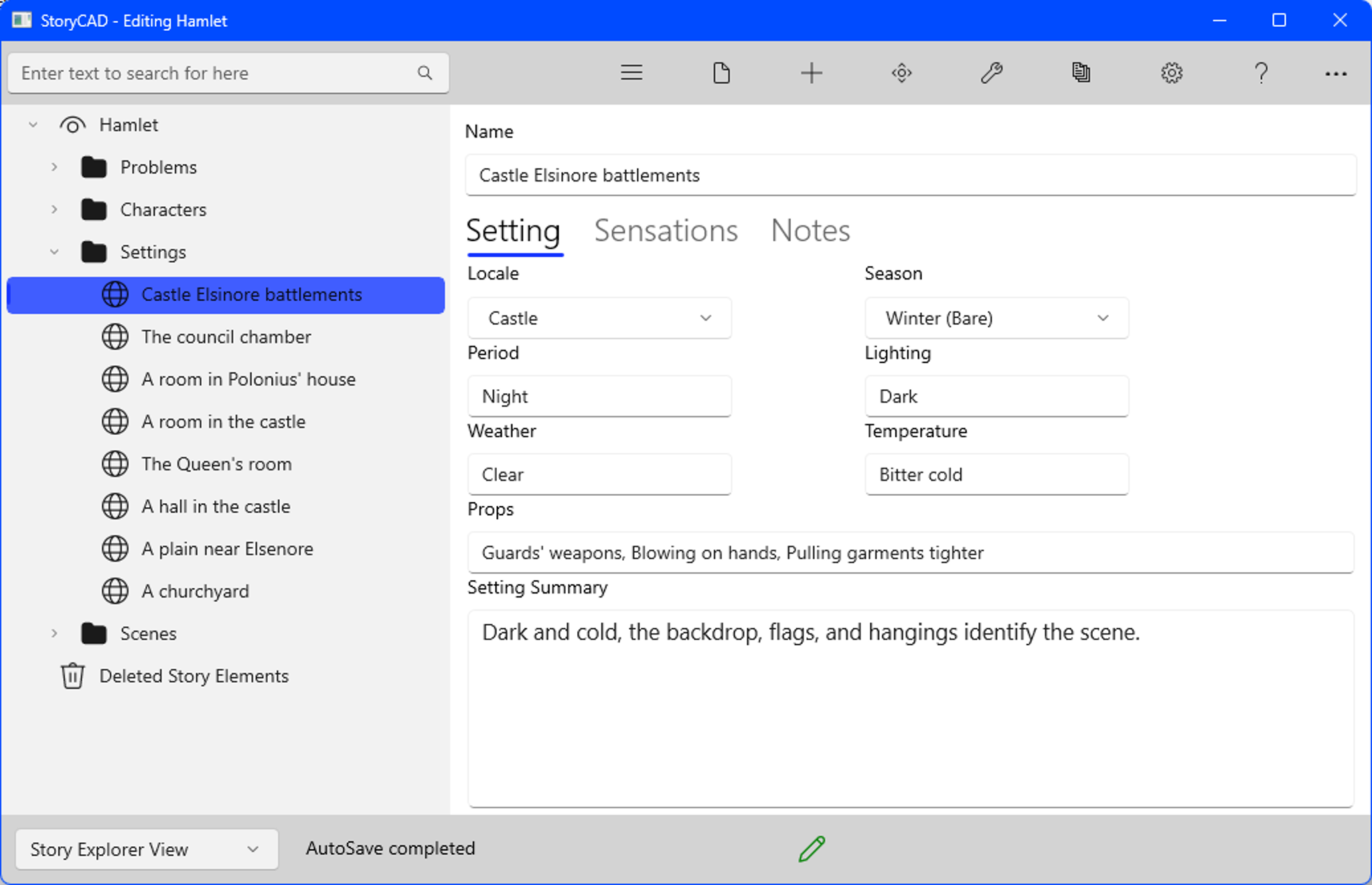Click the Reports pages icon
The width and height of the screenshot is (1372, 885).
tap(1081, 72)
